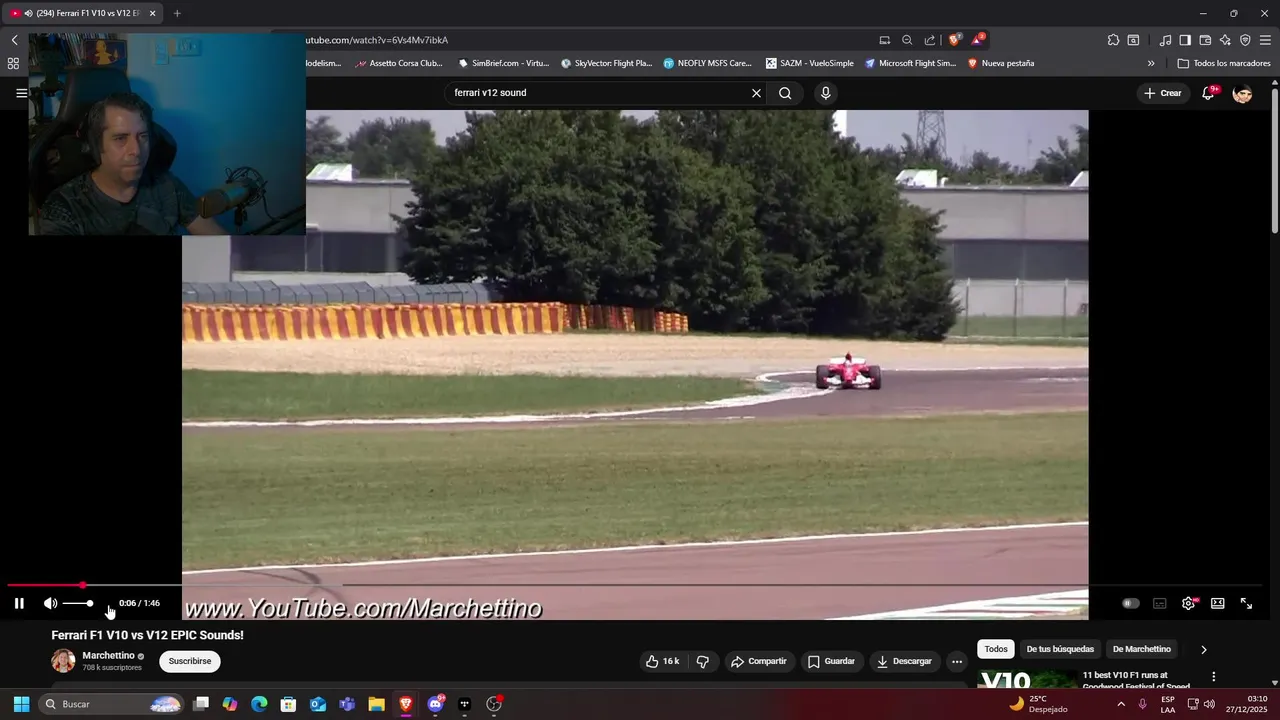This screenshot has width=1280, height=720.
Task: Click the Descargar button
Action: click(x=904, y=661)
